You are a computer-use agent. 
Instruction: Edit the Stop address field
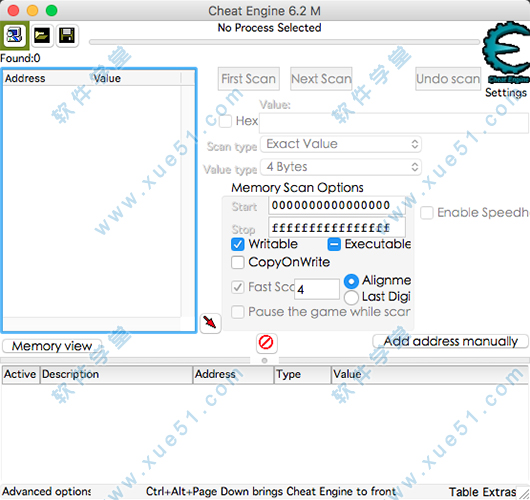(x=337, y=228)
